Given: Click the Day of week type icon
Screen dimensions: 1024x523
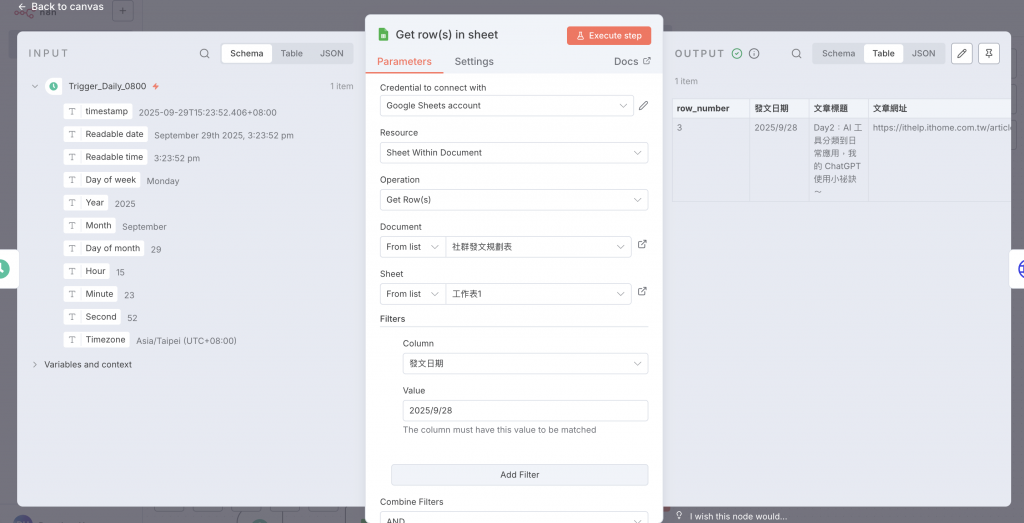Looking at the screenshot, I should (72, 180).
